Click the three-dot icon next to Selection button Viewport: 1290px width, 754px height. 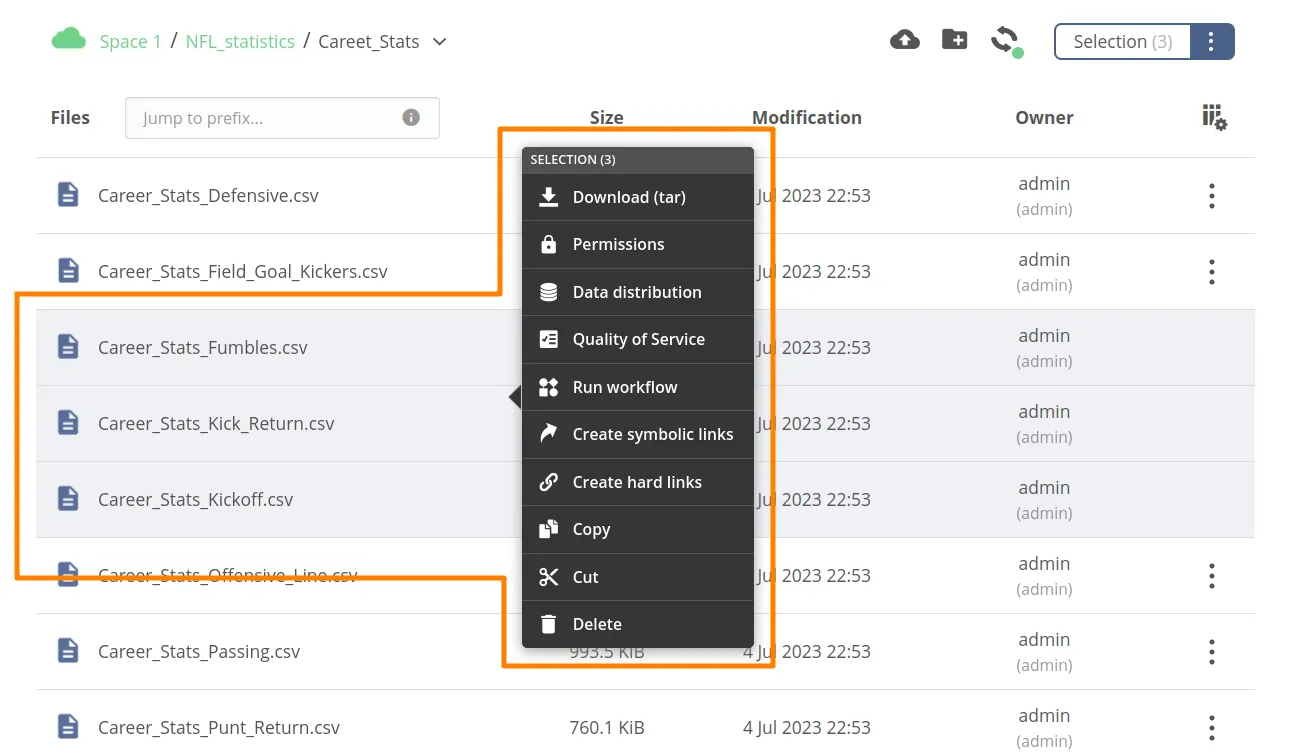pyautogui.click(x=1211, y=41)
